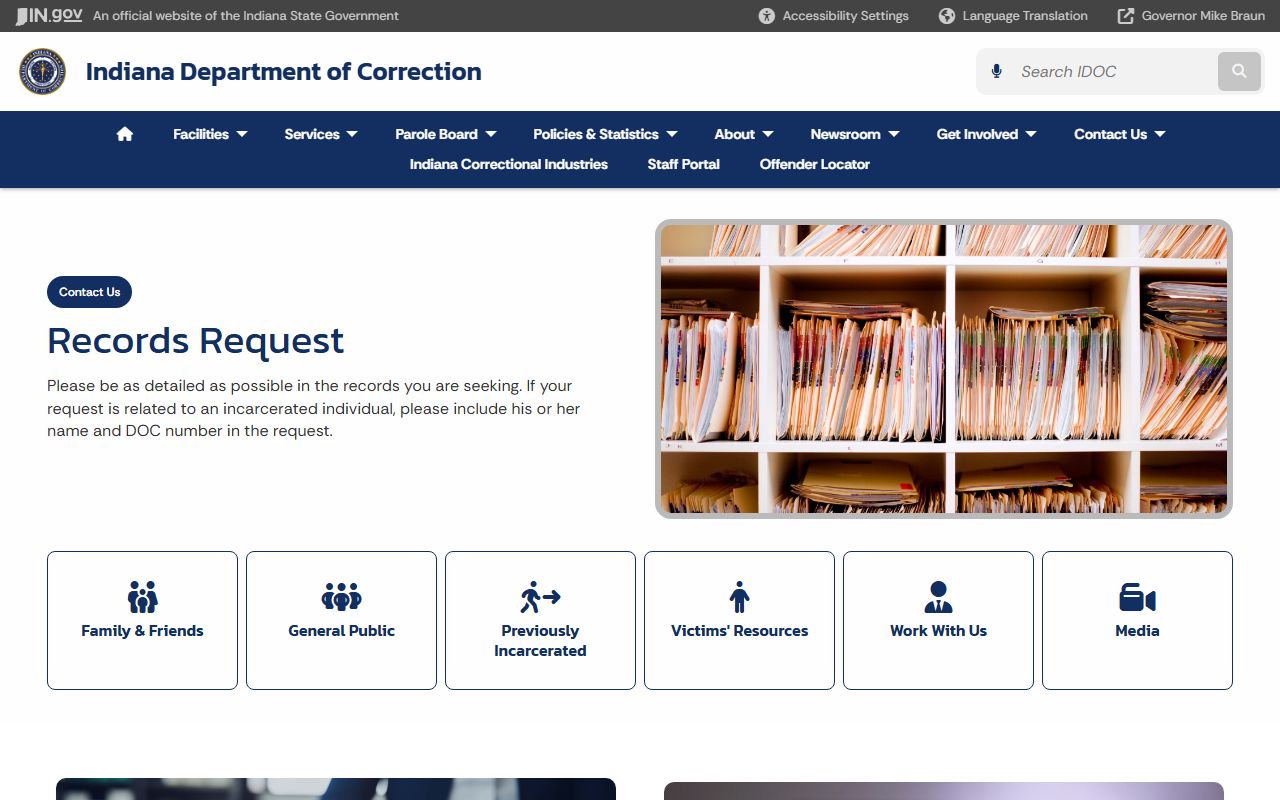The width and height of the screenshot is (1280, 800).
Task: Expand the Get Involved dropdown arrow
Action: point(1031,134)
